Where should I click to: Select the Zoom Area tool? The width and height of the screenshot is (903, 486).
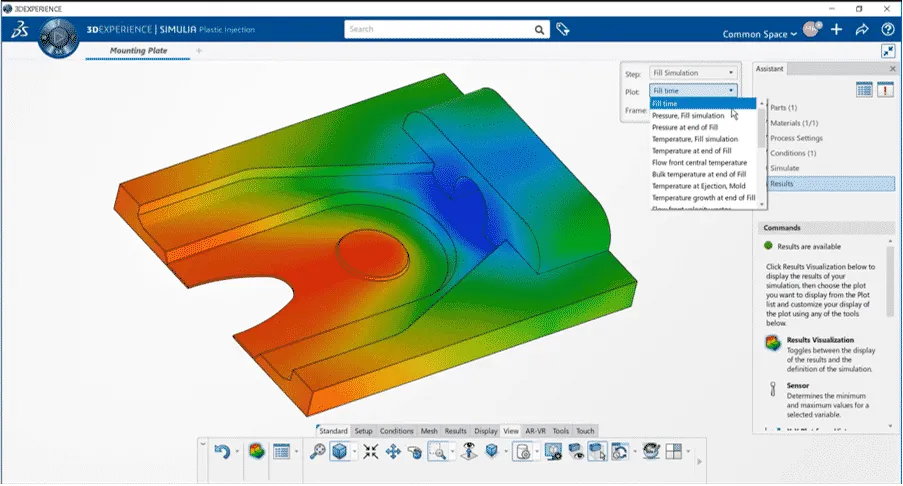coord(438,452)
